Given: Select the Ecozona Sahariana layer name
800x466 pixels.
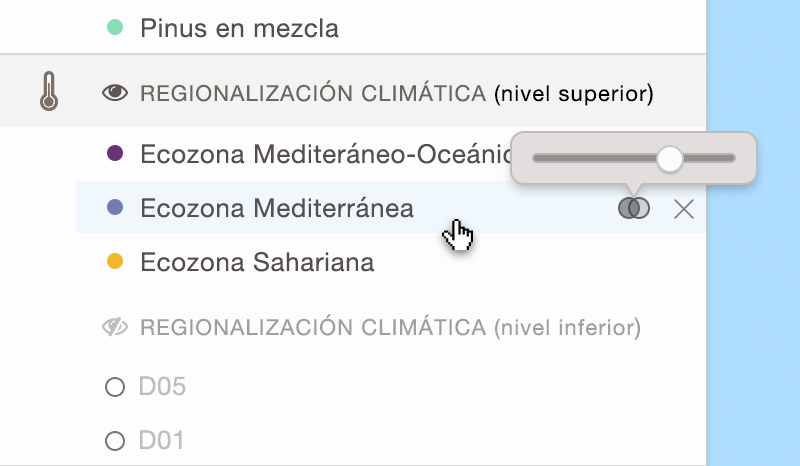Looking at the screenshot, I should click(257, 262).
